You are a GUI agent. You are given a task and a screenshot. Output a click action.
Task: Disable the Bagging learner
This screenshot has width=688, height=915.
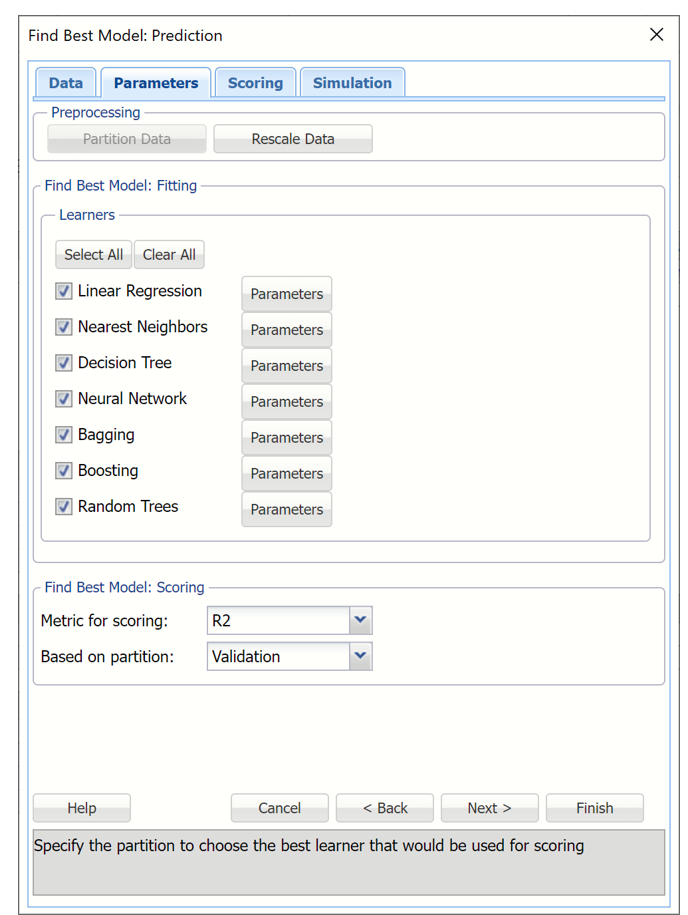click(63, 435)
